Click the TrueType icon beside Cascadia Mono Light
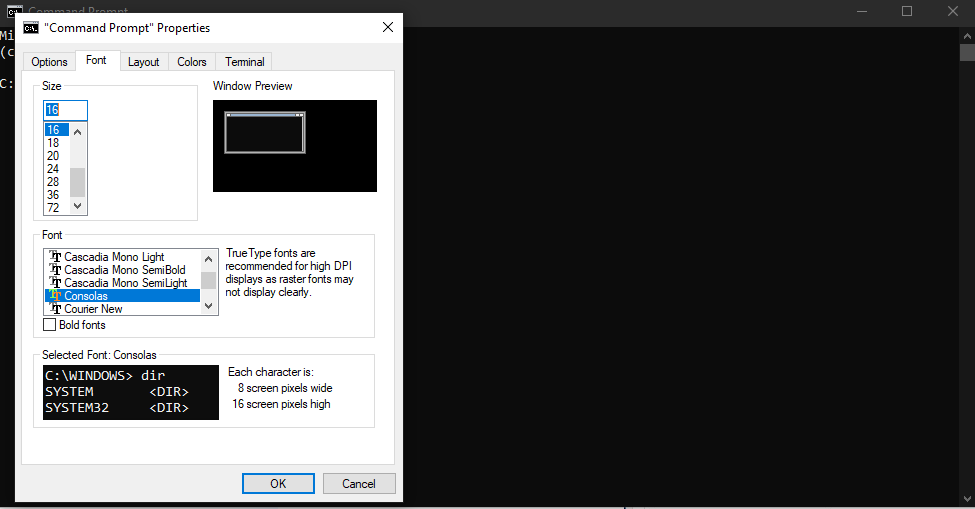The height and width of the screenshot is (509, 975). (55, 257)
